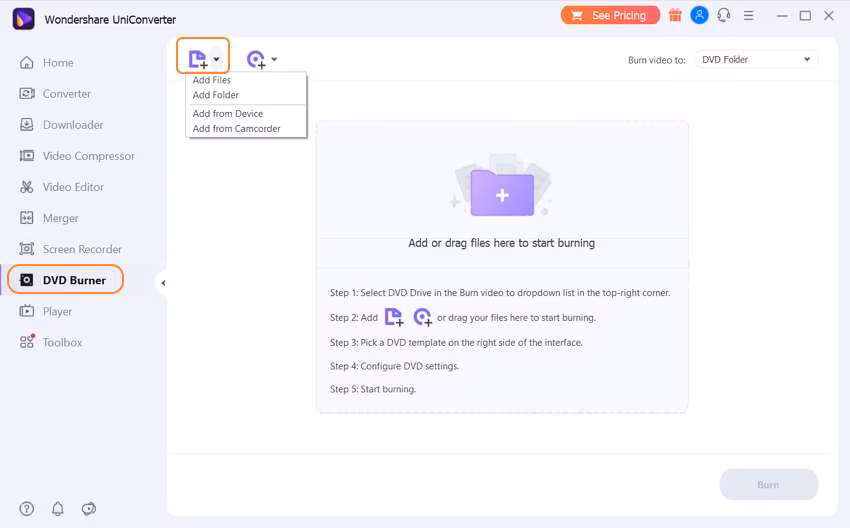Click the purple folder plus icon
Viewport: 850px width, 528px height.
coord(502,192)
